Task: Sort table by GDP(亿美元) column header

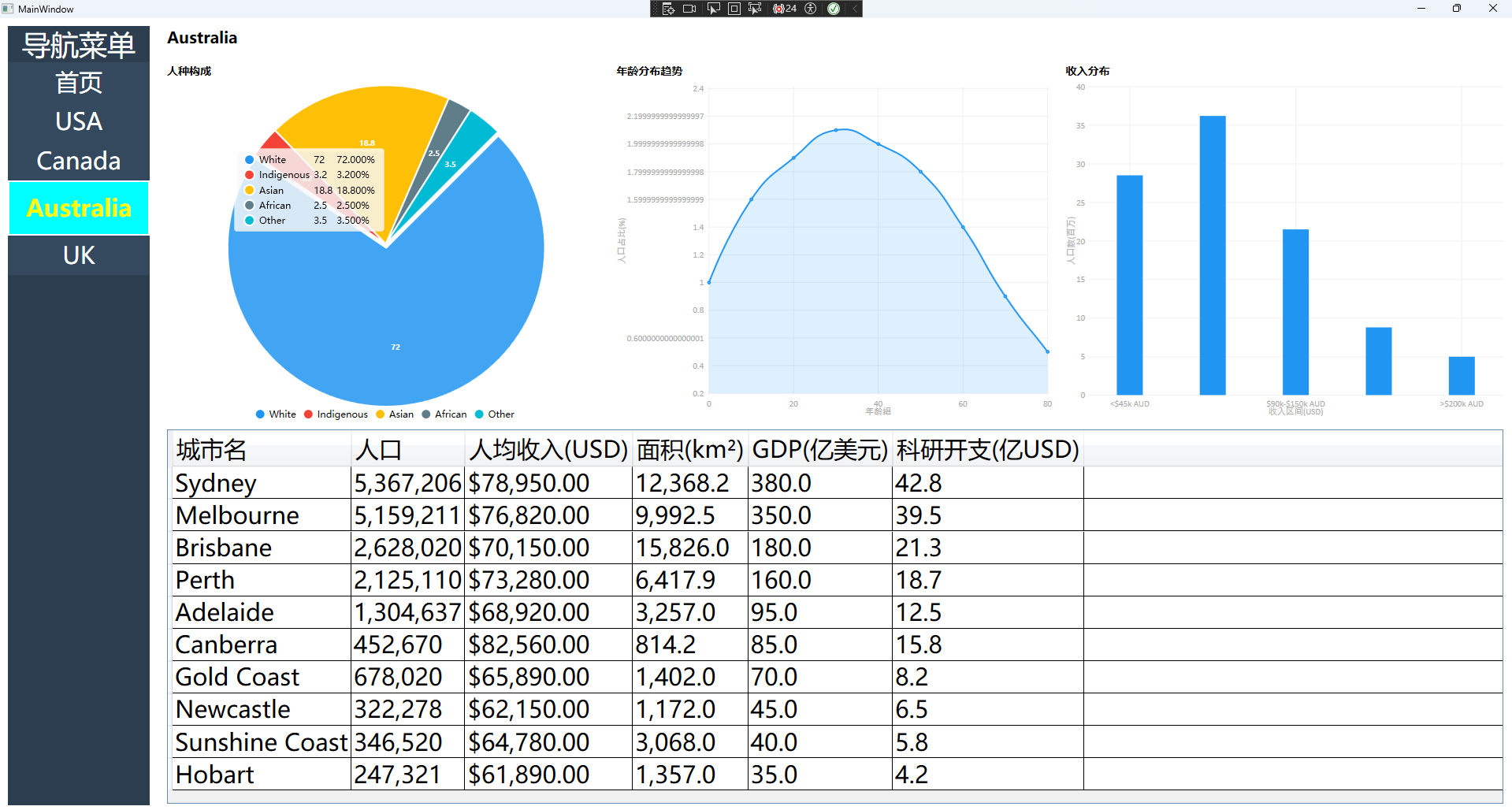Action: point(820,449)
